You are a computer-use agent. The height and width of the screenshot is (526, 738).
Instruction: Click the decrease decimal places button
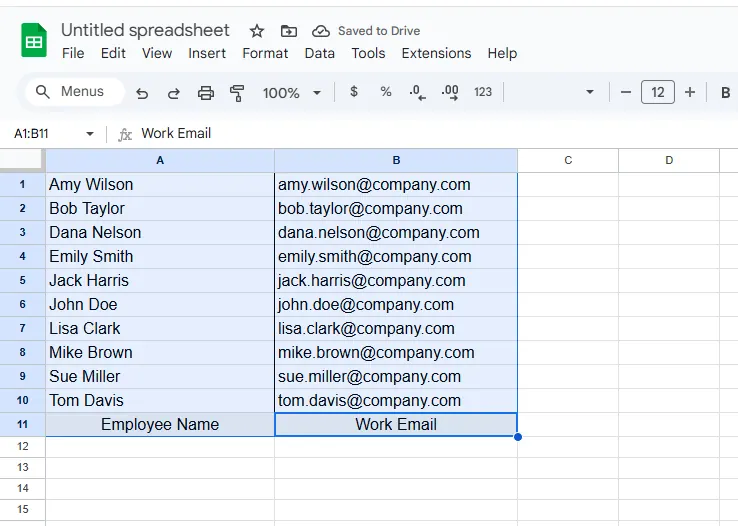(x=417, y=92)
